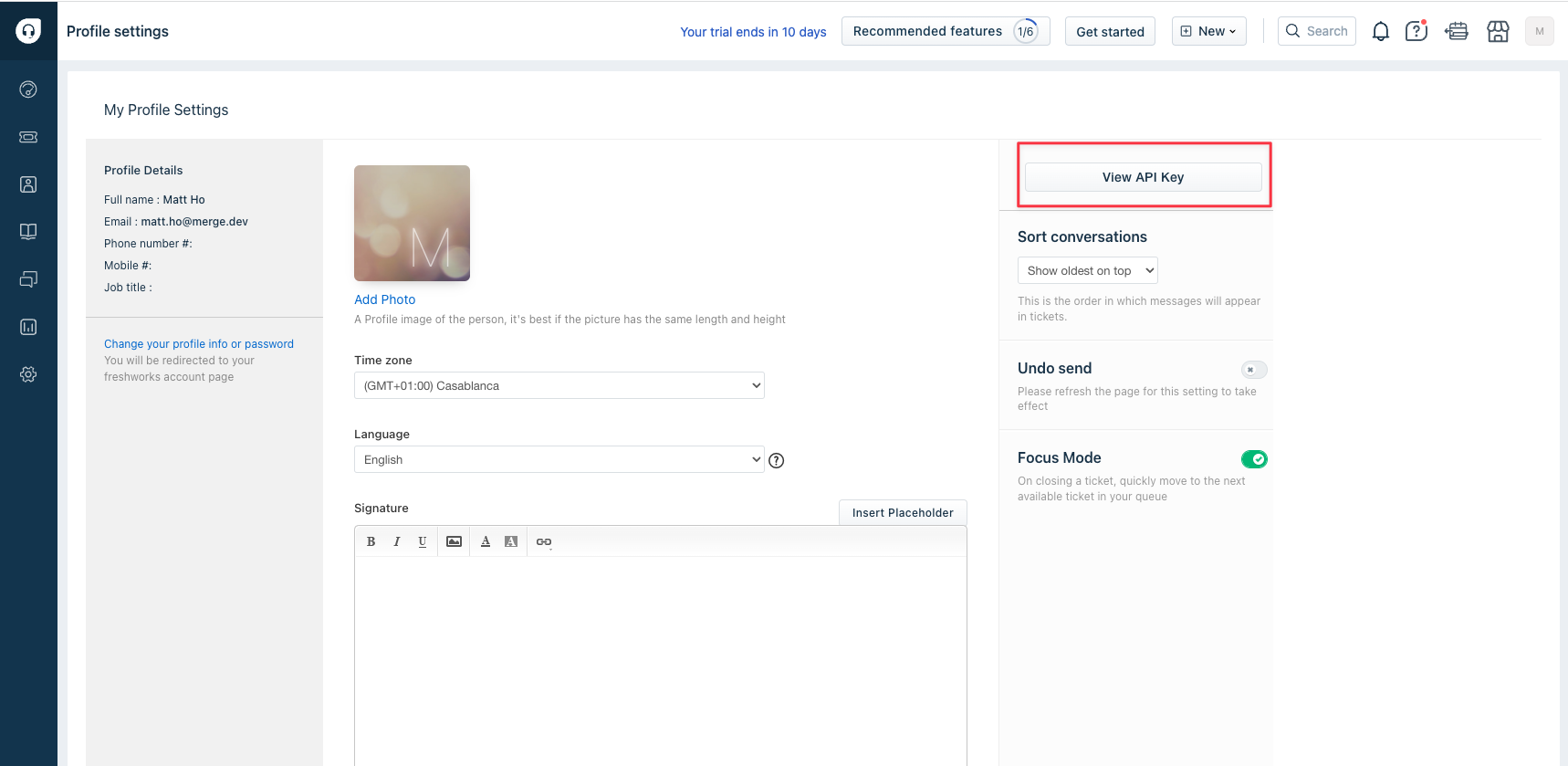Open the Language dropdown

[x=559, y=459]
